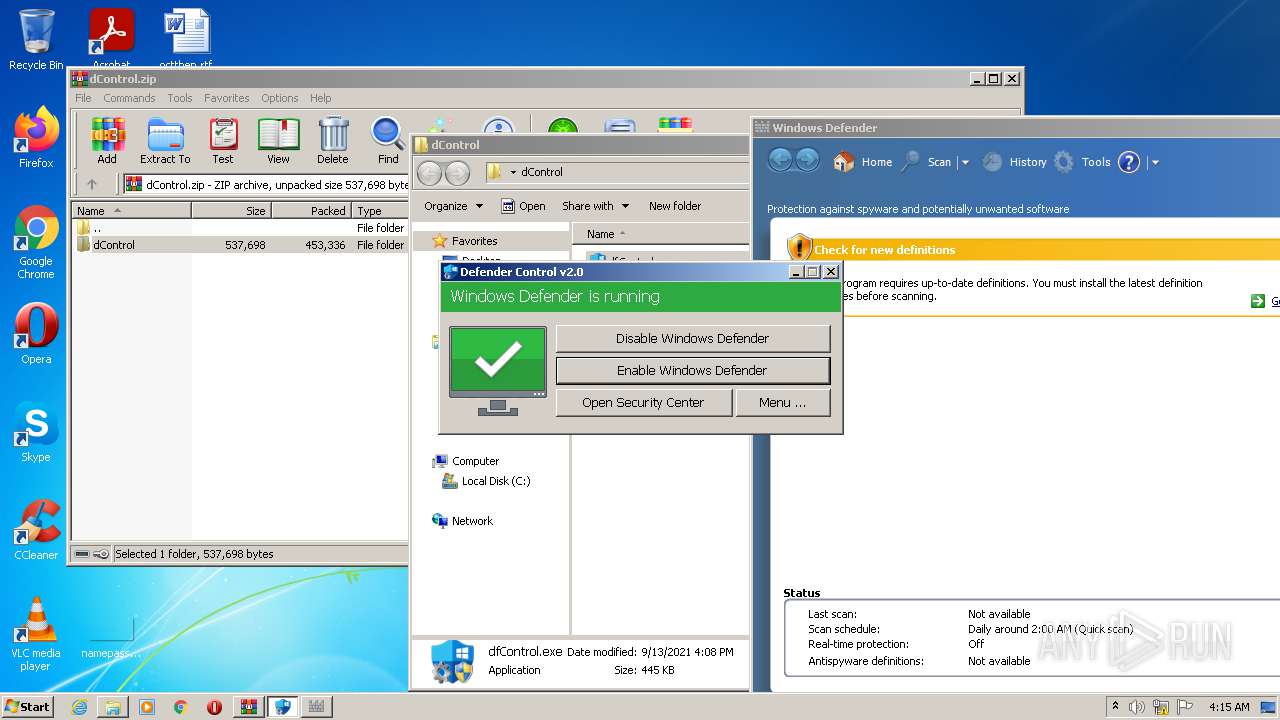Viewport: 1280px width, 720px height.
Task: Click the Add button in WinRAR toolbar
Action: pos(107,141)
